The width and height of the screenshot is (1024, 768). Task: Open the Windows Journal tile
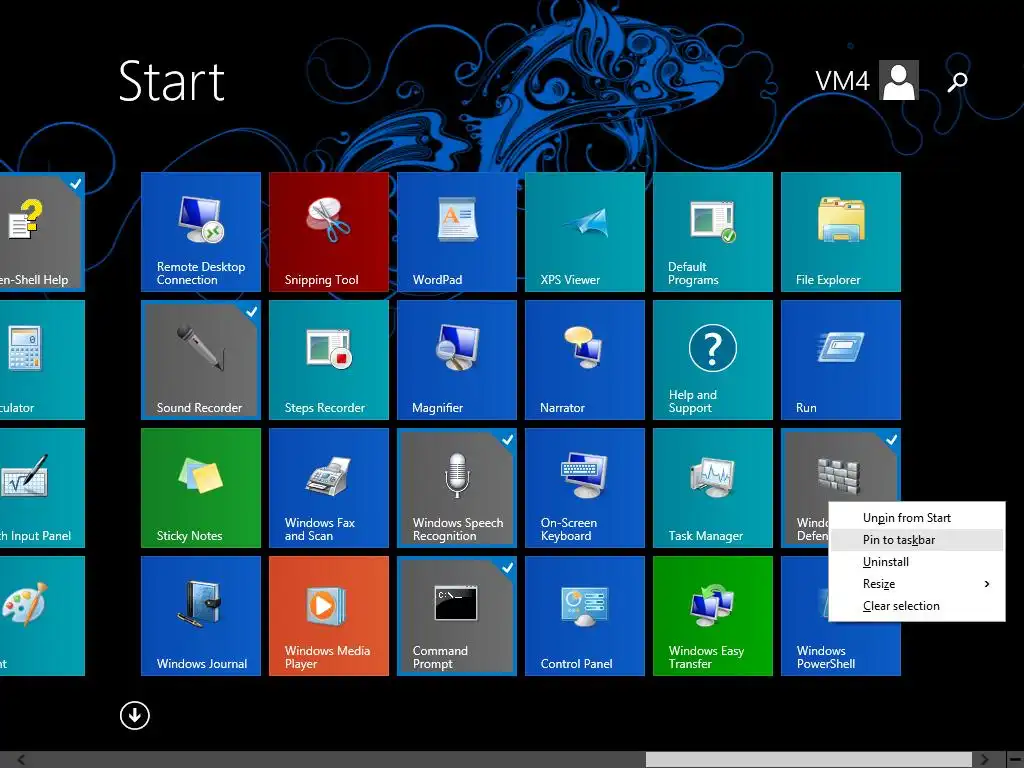(x=200, y=616)
